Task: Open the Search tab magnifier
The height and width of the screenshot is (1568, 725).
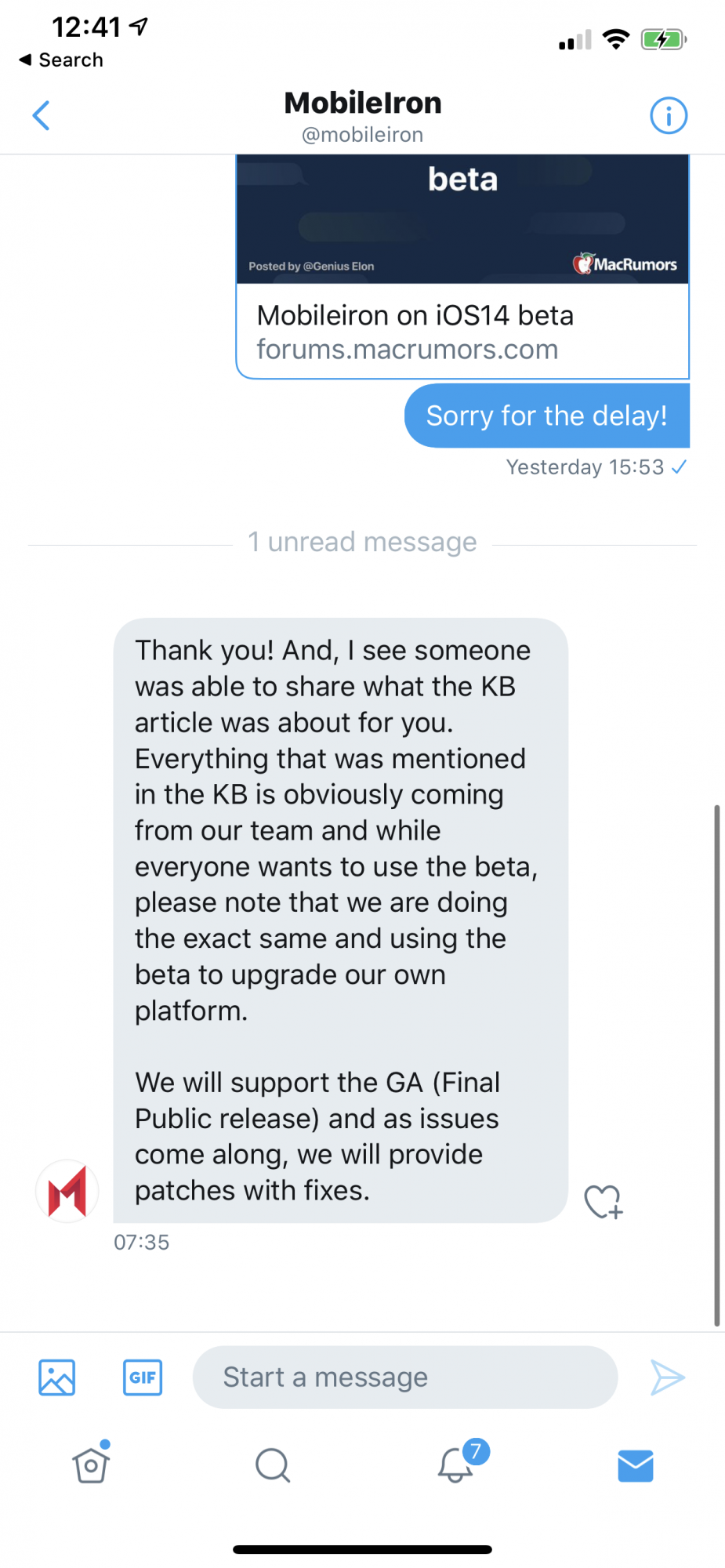Action: pos(273,1465)
